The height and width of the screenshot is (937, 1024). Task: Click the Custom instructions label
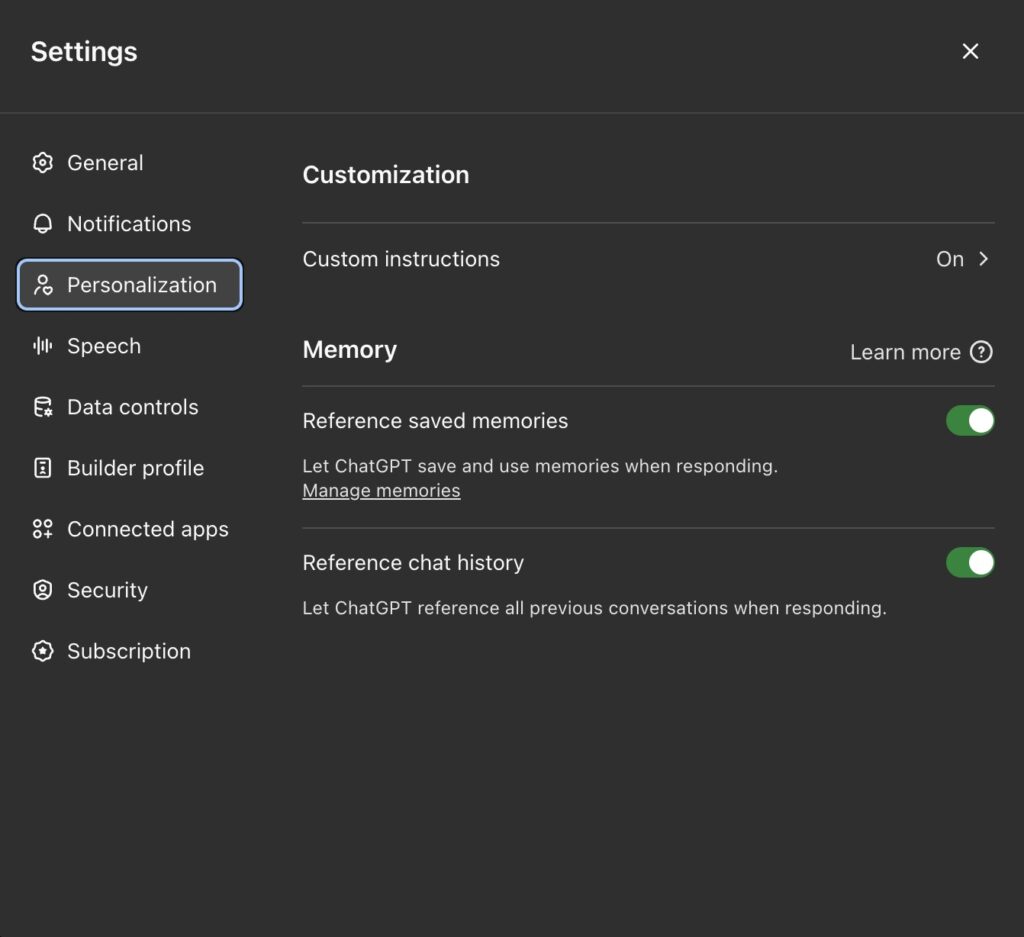401,259
